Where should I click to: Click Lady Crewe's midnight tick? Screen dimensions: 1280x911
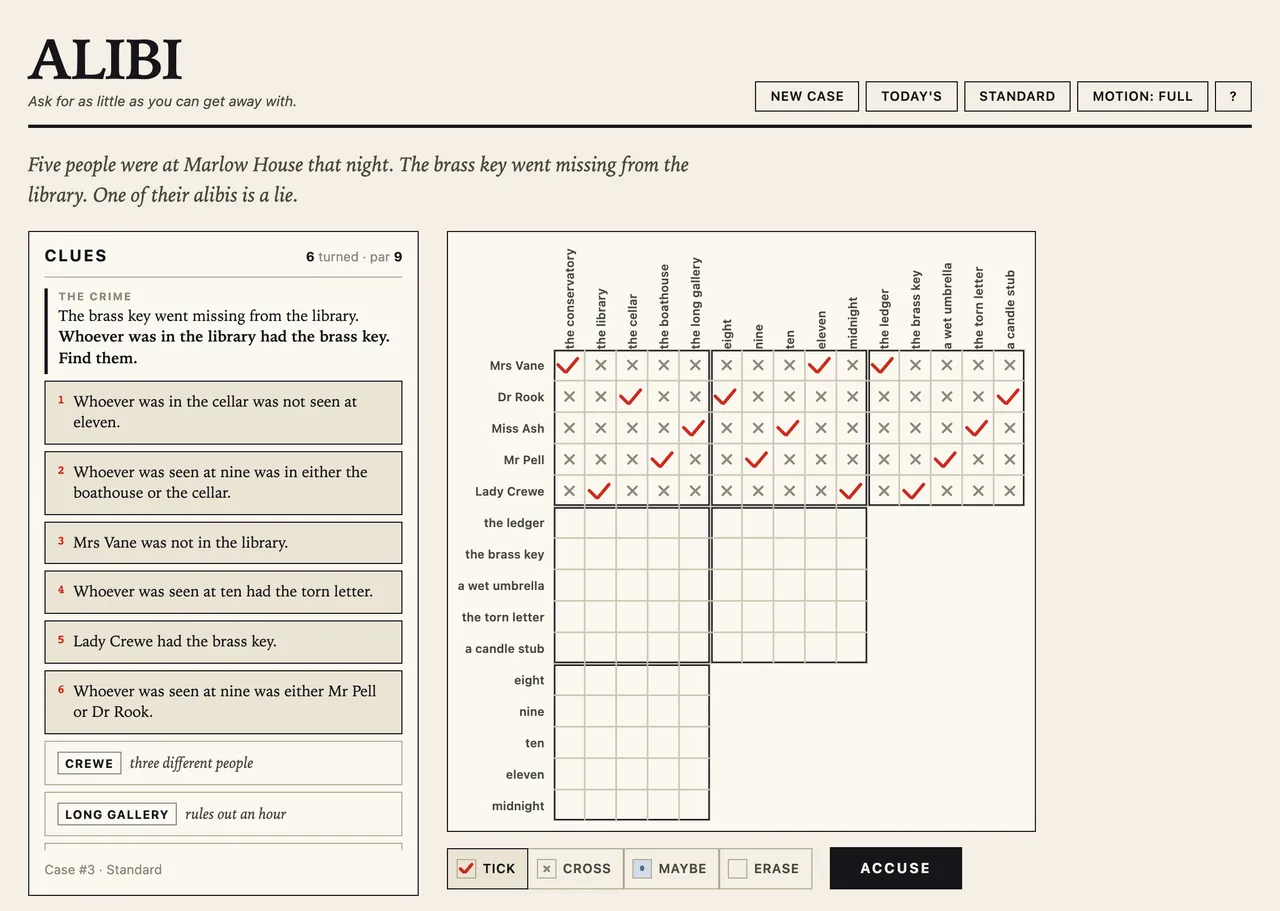coord(852,491)
